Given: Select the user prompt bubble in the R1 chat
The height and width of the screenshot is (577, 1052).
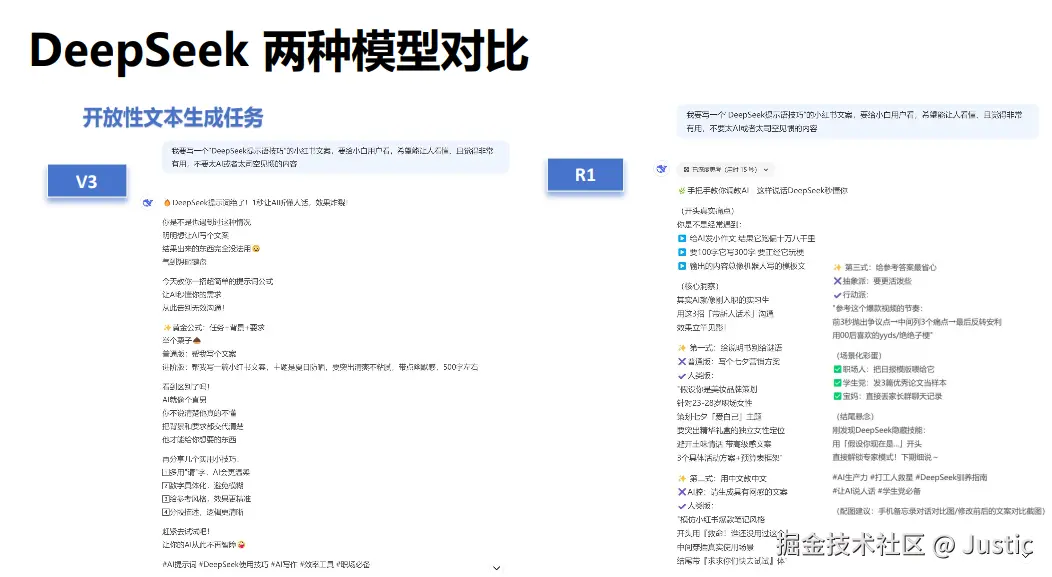Looking at the screenshot, I should tap(857, 121).
